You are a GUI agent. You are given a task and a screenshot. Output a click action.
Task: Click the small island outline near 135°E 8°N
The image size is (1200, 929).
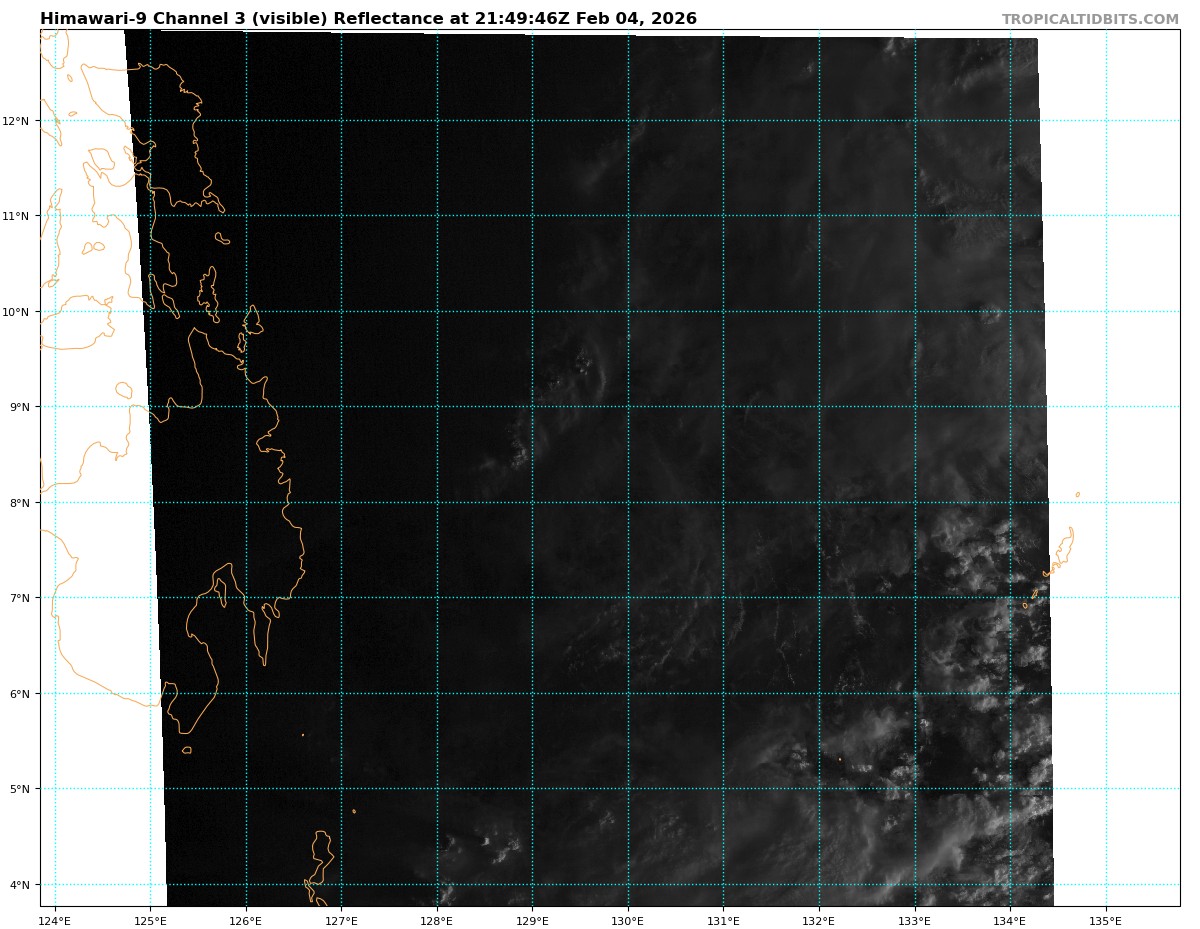1077,494
